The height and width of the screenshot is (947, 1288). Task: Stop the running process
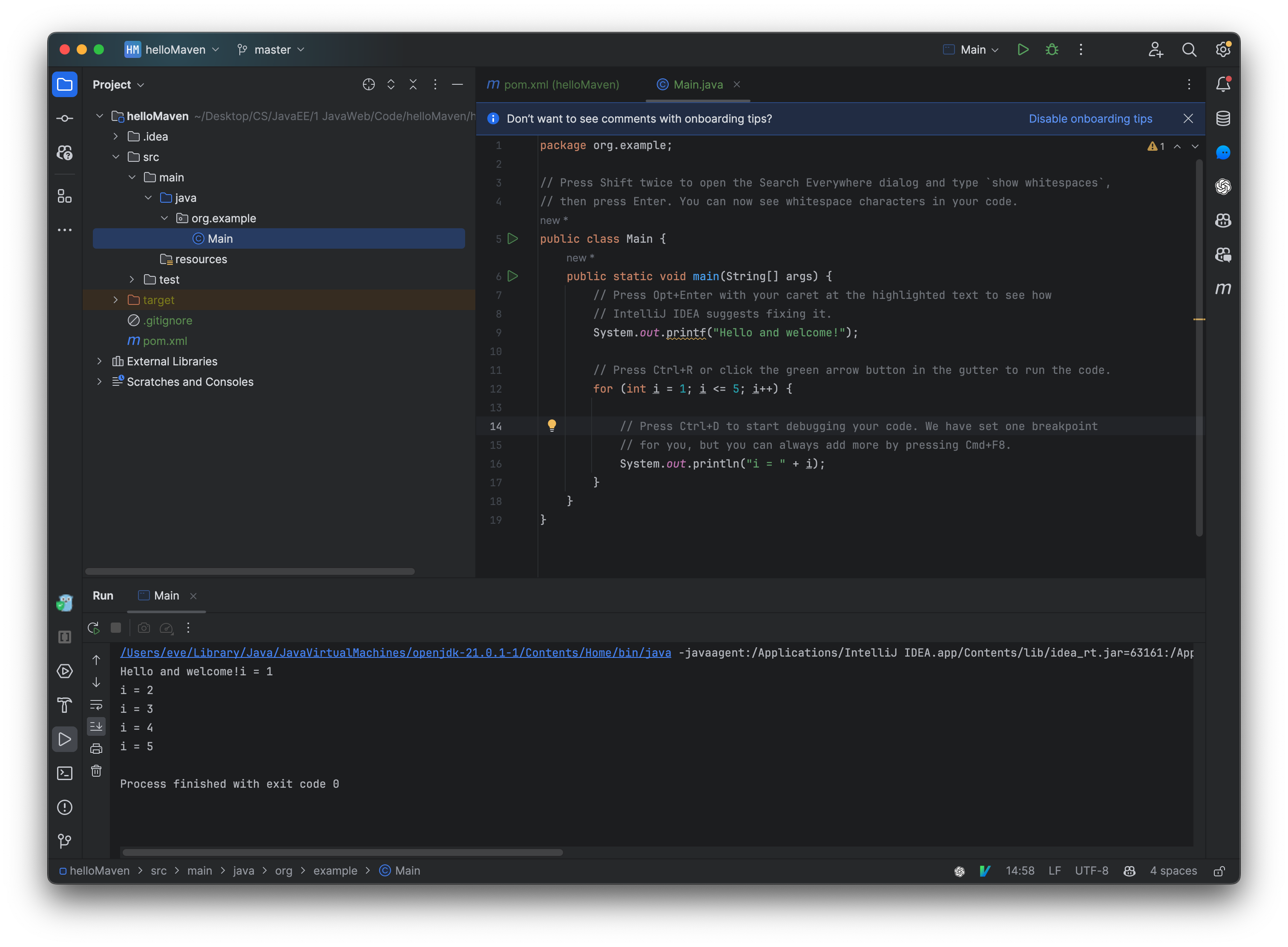click(116, 628)
